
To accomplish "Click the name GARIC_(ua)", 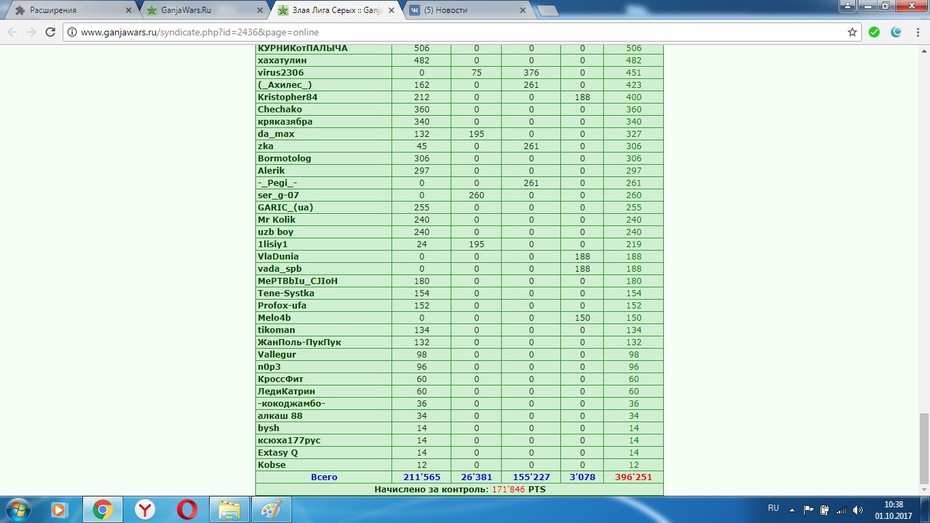I will (285, 208).
